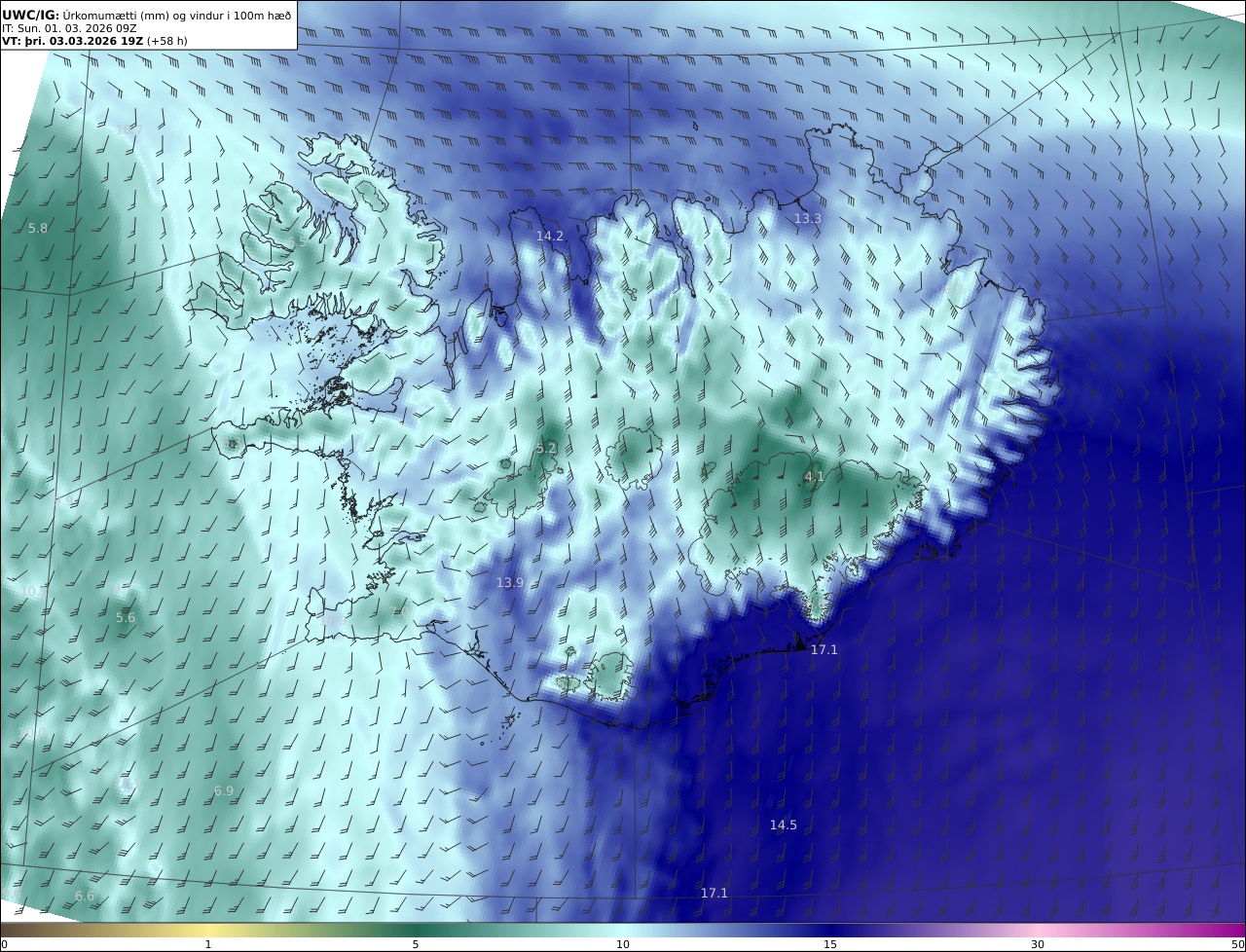Click the "(+58 h)" forecast offset text
Viewport: 1246px width, 952px height.
pos(167,41)
